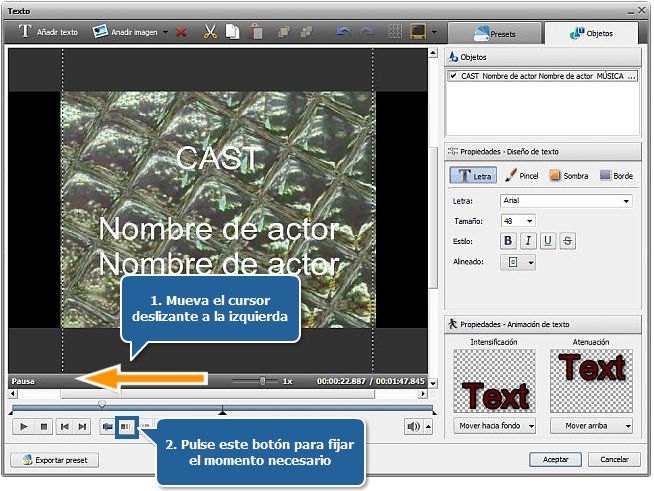Click the Aceptar button
Screen dimensions: 654x491
[x=554, y=460]
